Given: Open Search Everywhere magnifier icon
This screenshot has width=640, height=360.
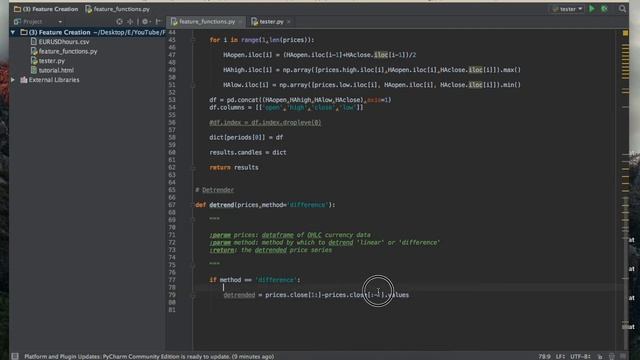Looking at the screenshot, I should click(622, 9).
